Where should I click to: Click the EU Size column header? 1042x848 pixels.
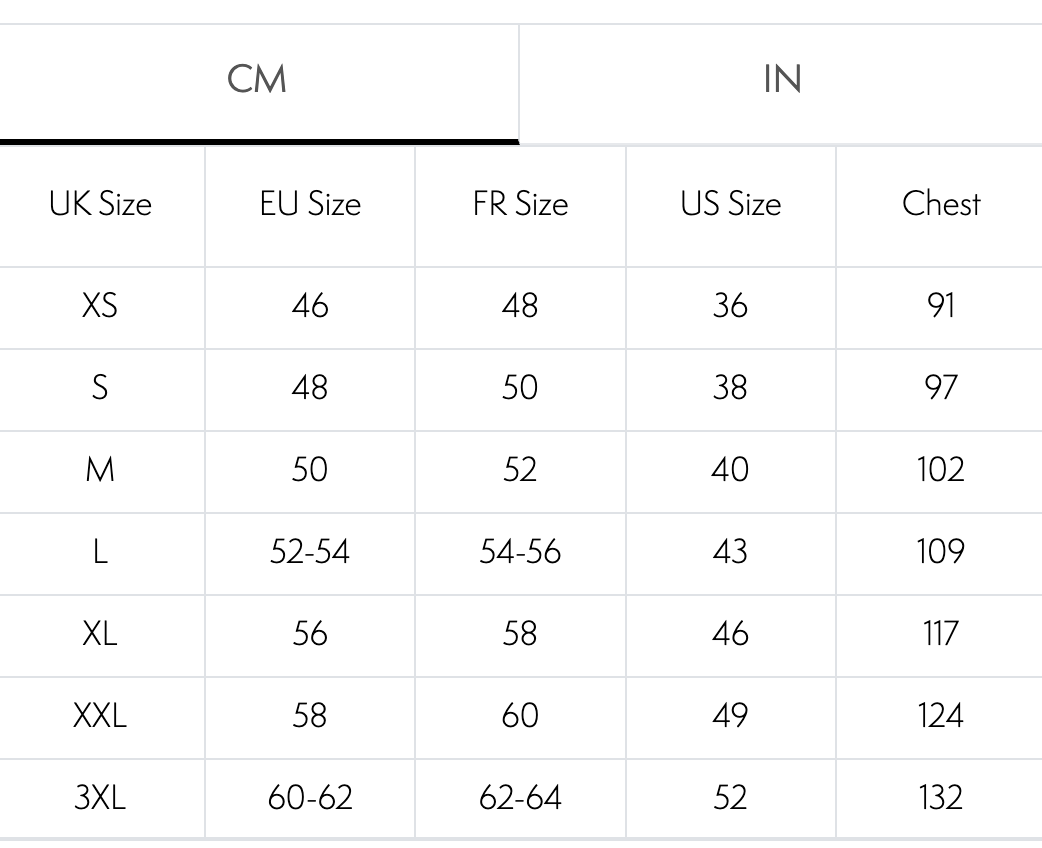310,204
